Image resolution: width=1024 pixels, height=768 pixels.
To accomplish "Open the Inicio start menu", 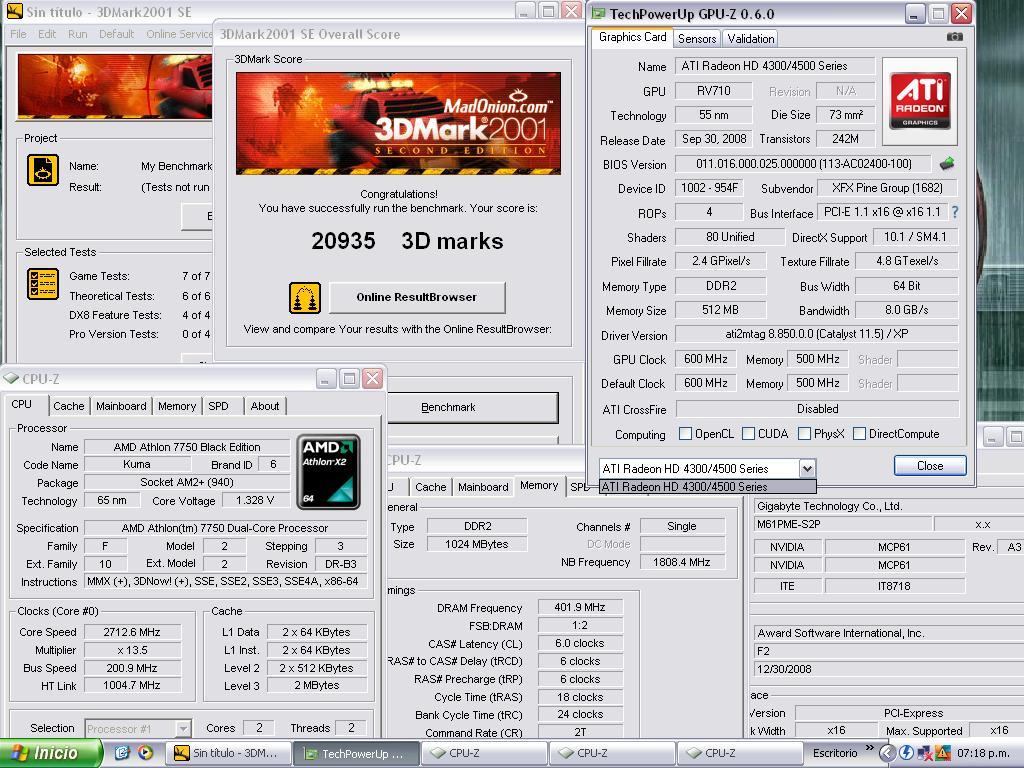I will (52, 753).
